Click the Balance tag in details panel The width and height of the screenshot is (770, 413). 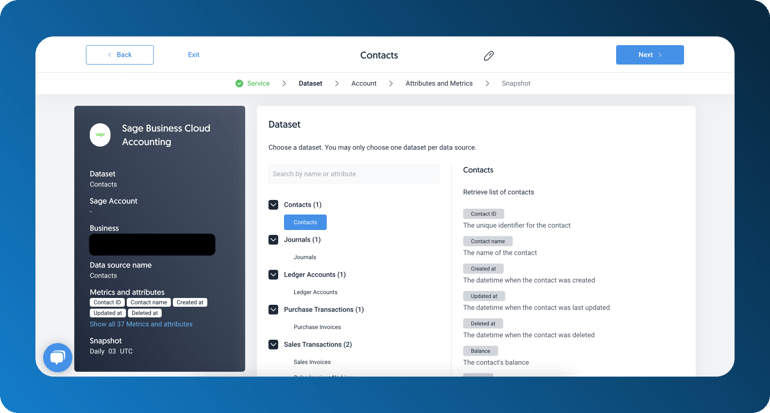pos(480,351)
